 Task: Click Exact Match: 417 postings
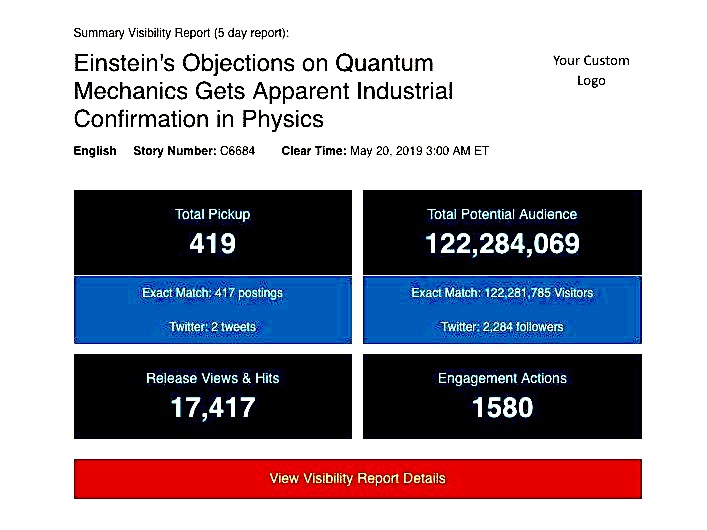click(x=212, y=293)
